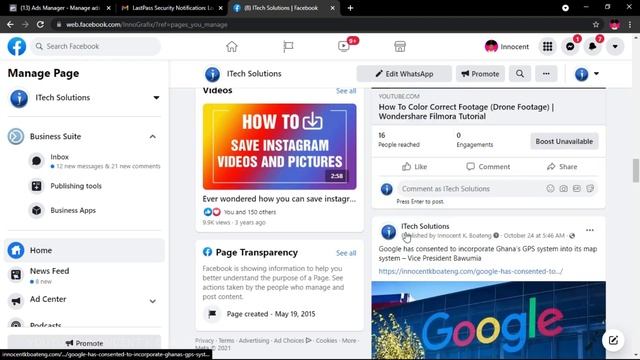This screenshot has width=640, height=360.
Task: Open page header more options ellipsis
Action: point(546,74)
